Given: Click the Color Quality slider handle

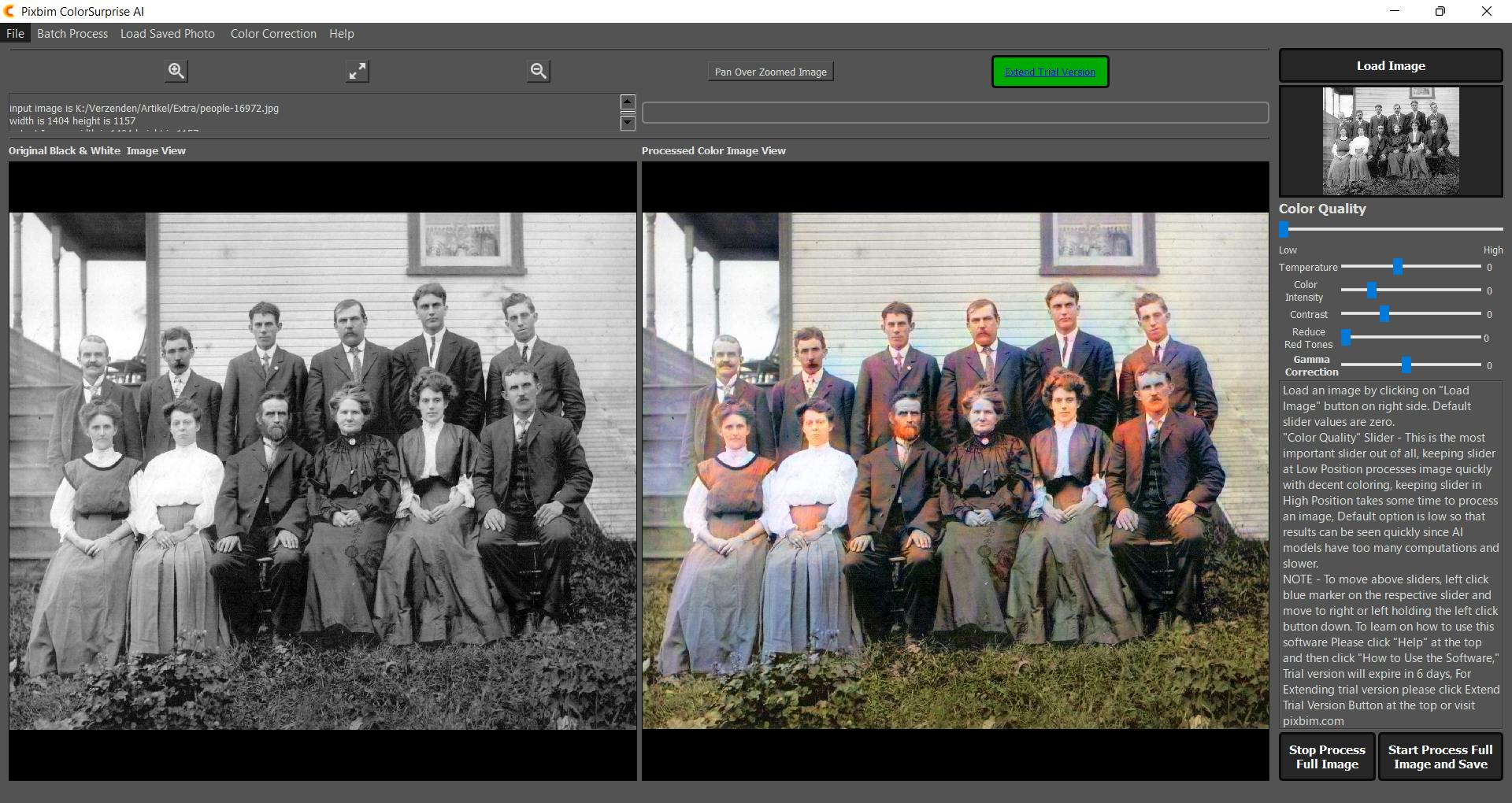Looking at the screenshot, I should (1284, 229).
